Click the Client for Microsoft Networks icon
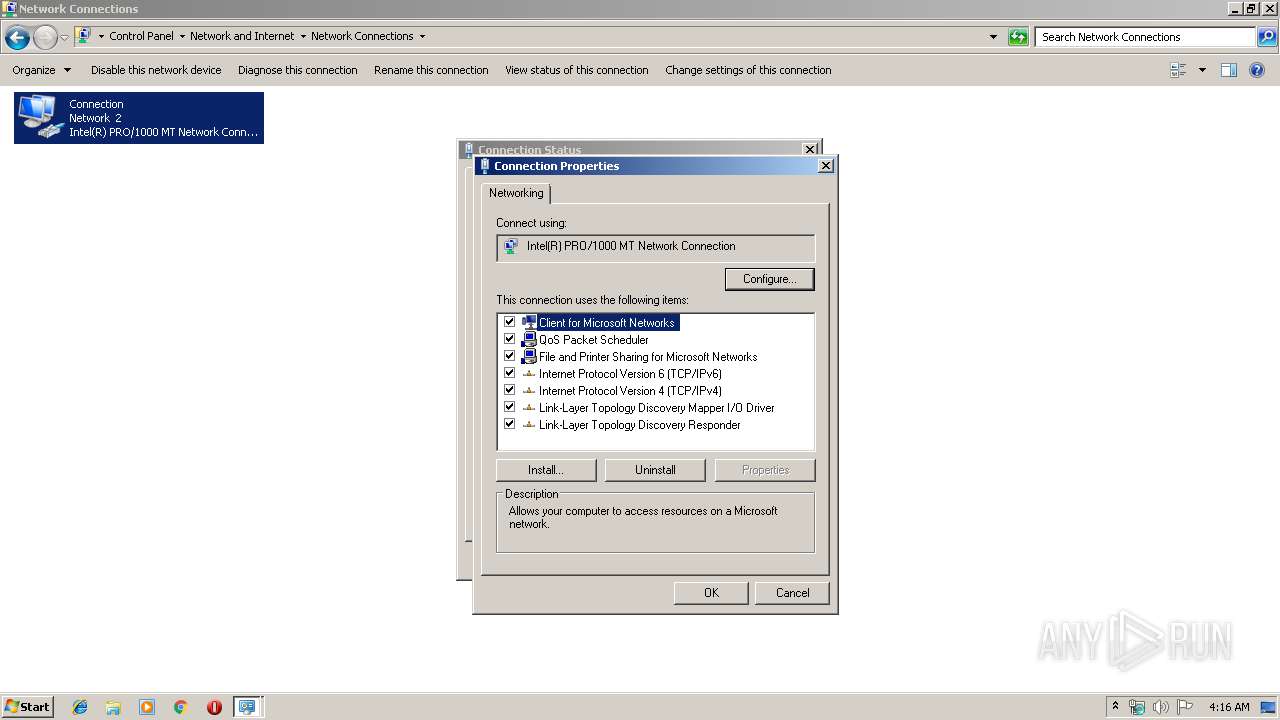1280x720 pixels. click(x=529, y=323)
